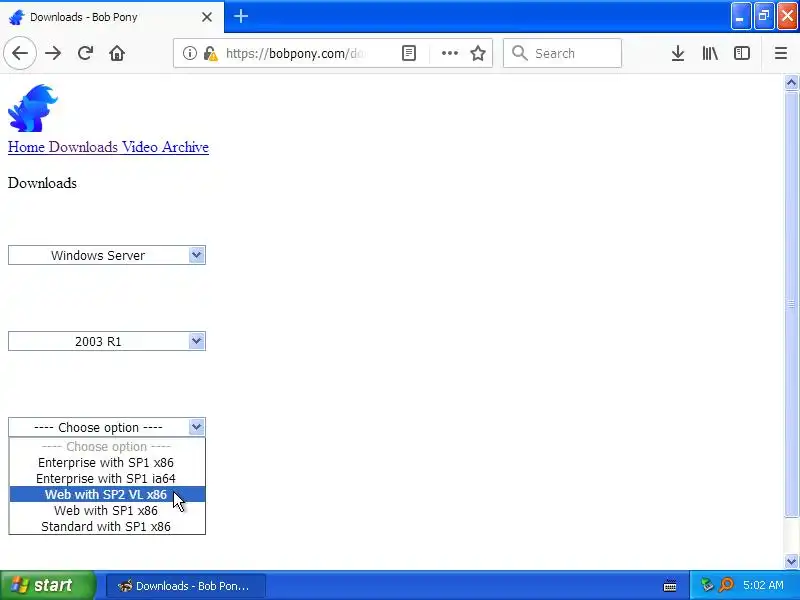
Task: Open the Video Archive link
Action: click(x=165, y=147)
